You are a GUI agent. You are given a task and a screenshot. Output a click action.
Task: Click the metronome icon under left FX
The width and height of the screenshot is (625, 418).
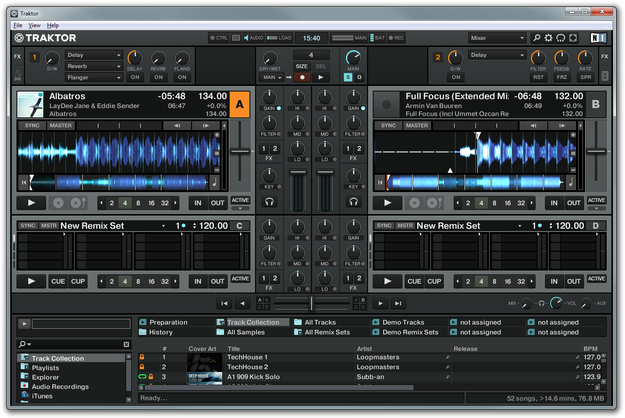point(18,76)
